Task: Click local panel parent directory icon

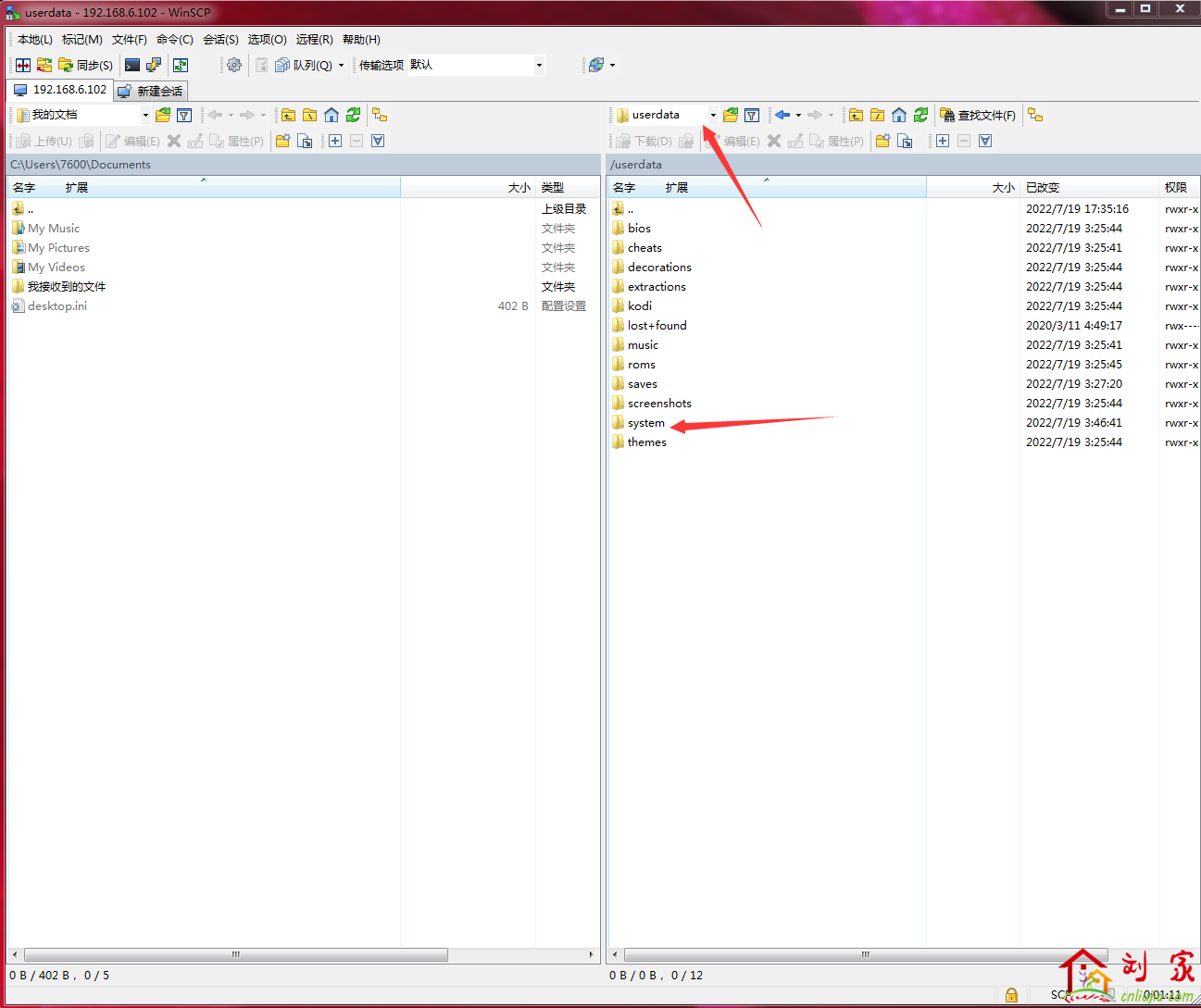Action: (289, 115)
